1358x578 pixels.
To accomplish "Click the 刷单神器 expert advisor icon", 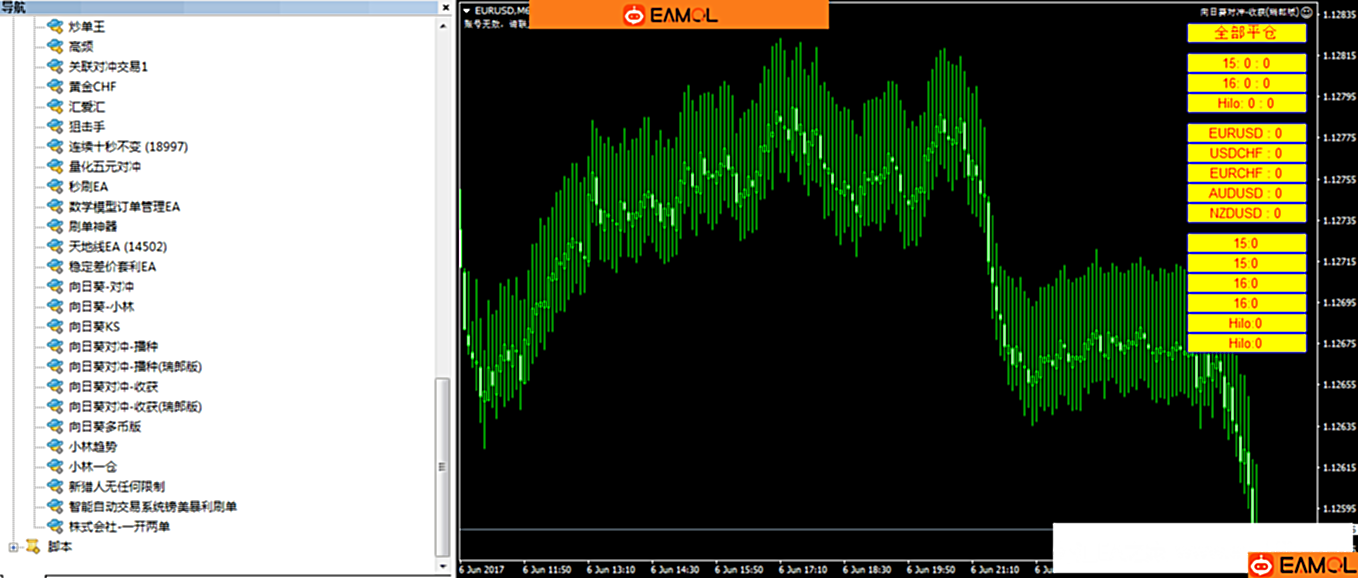I will point(53,227).
